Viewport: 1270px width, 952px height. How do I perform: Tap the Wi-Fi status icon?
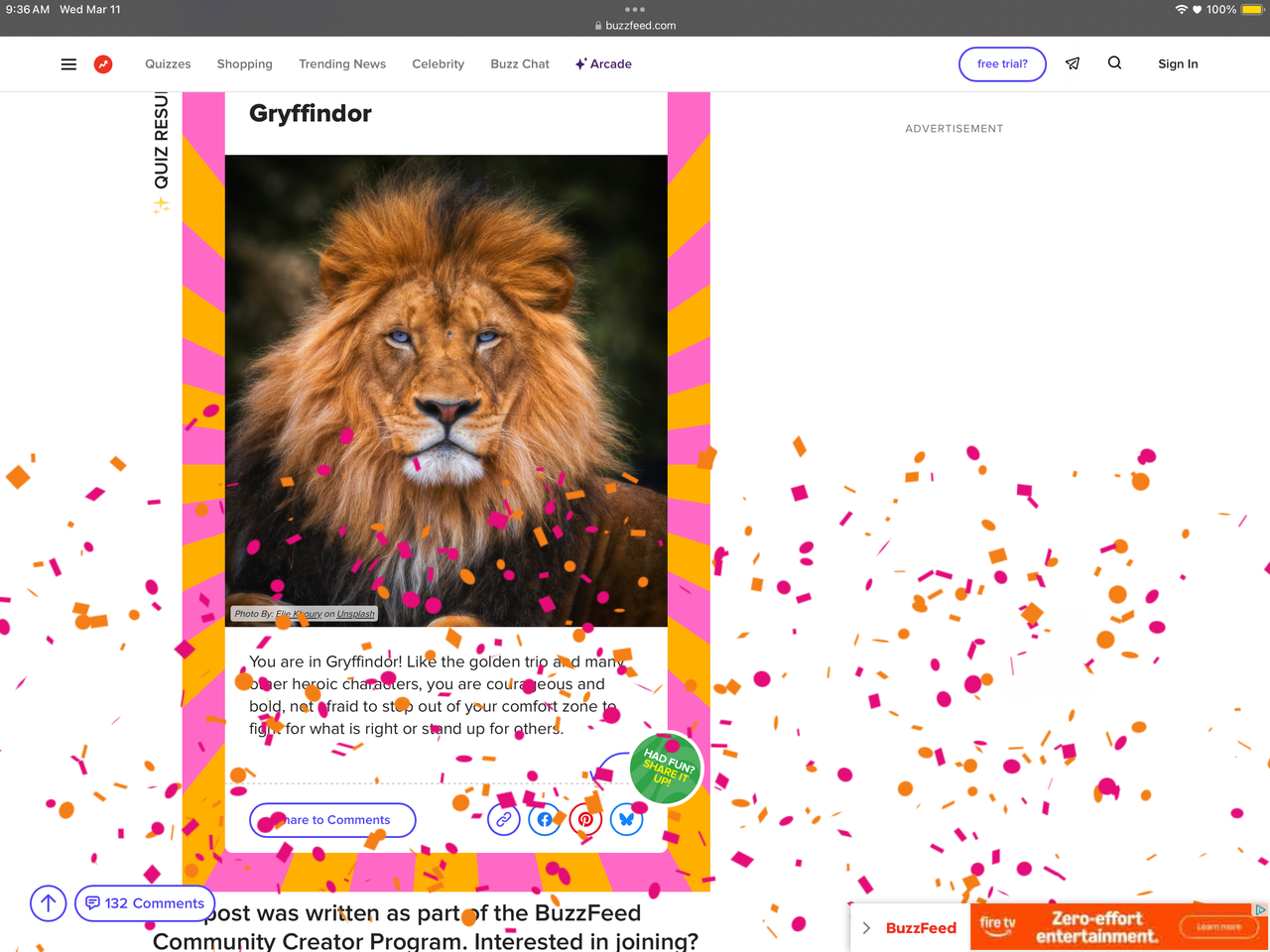pyautogui.click(x=1181, y=9)
